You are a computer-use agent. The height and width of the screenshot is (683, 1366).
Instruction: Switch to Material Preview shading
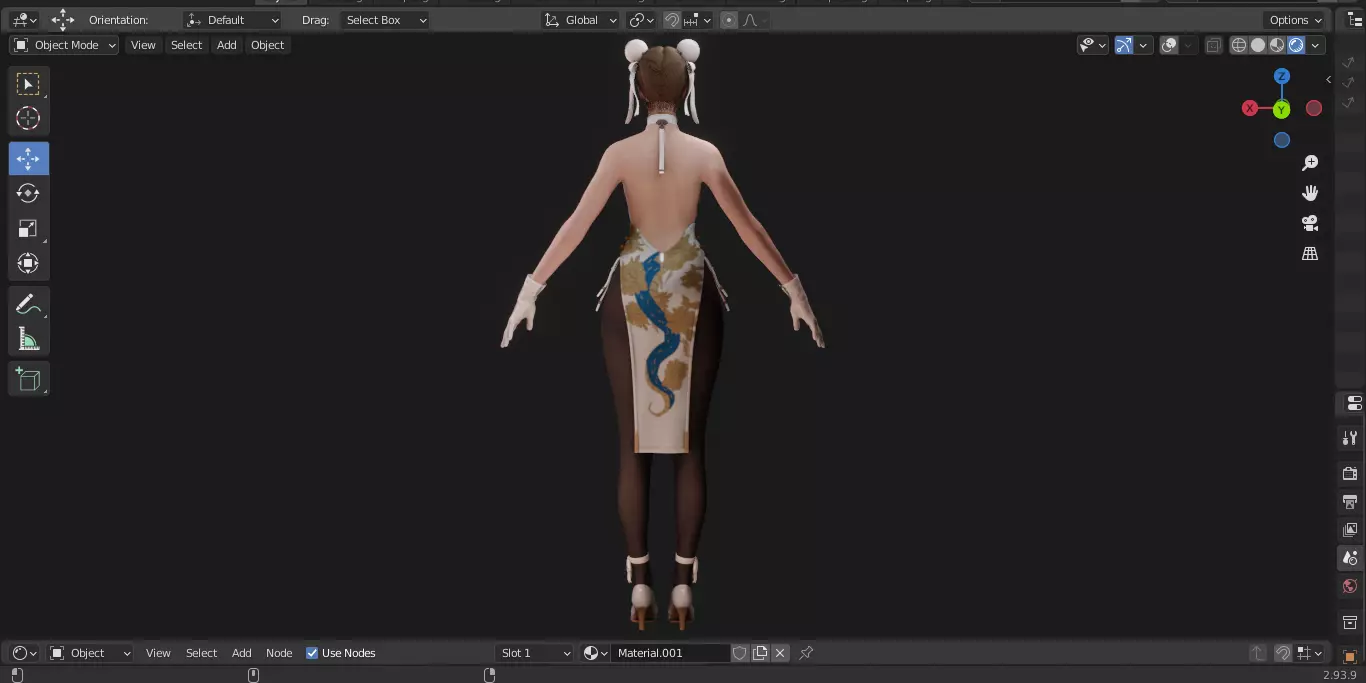point(1277,45)
